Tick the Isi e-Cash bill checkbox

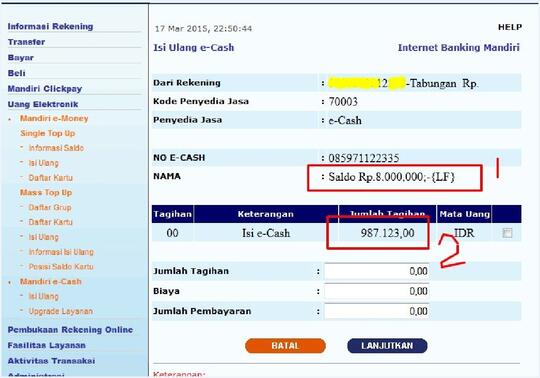tap(507, 233)
